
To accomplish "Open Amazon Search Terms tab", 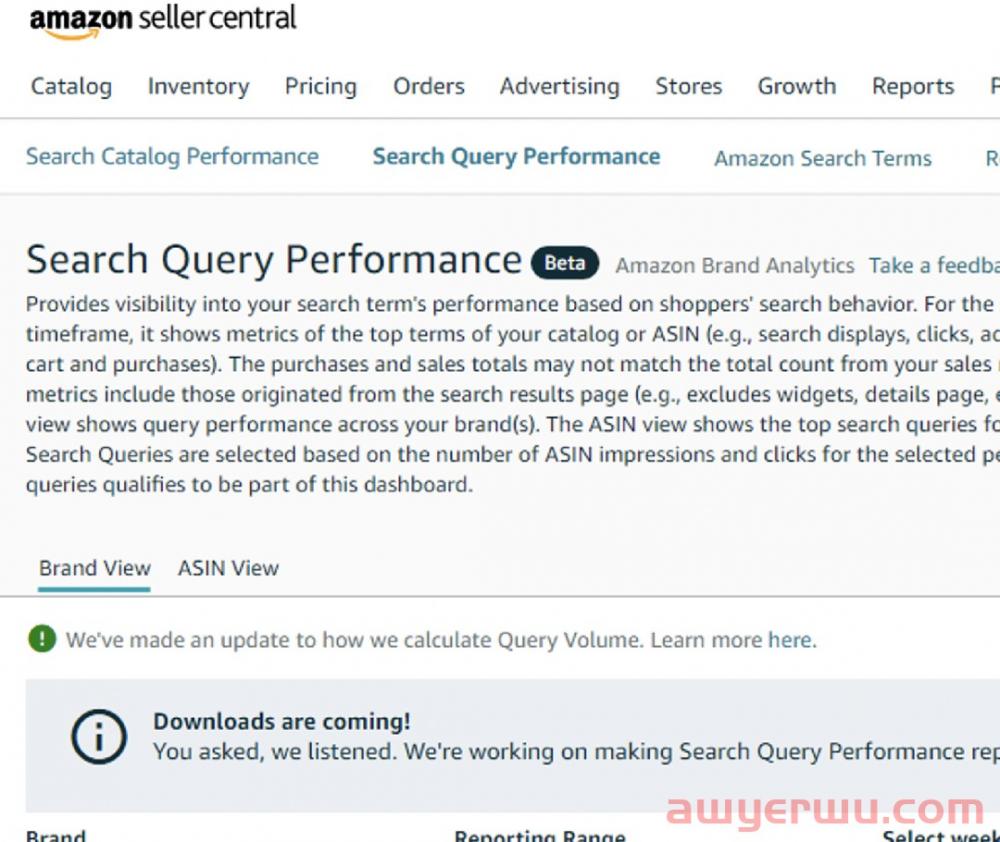I will 823,158.
